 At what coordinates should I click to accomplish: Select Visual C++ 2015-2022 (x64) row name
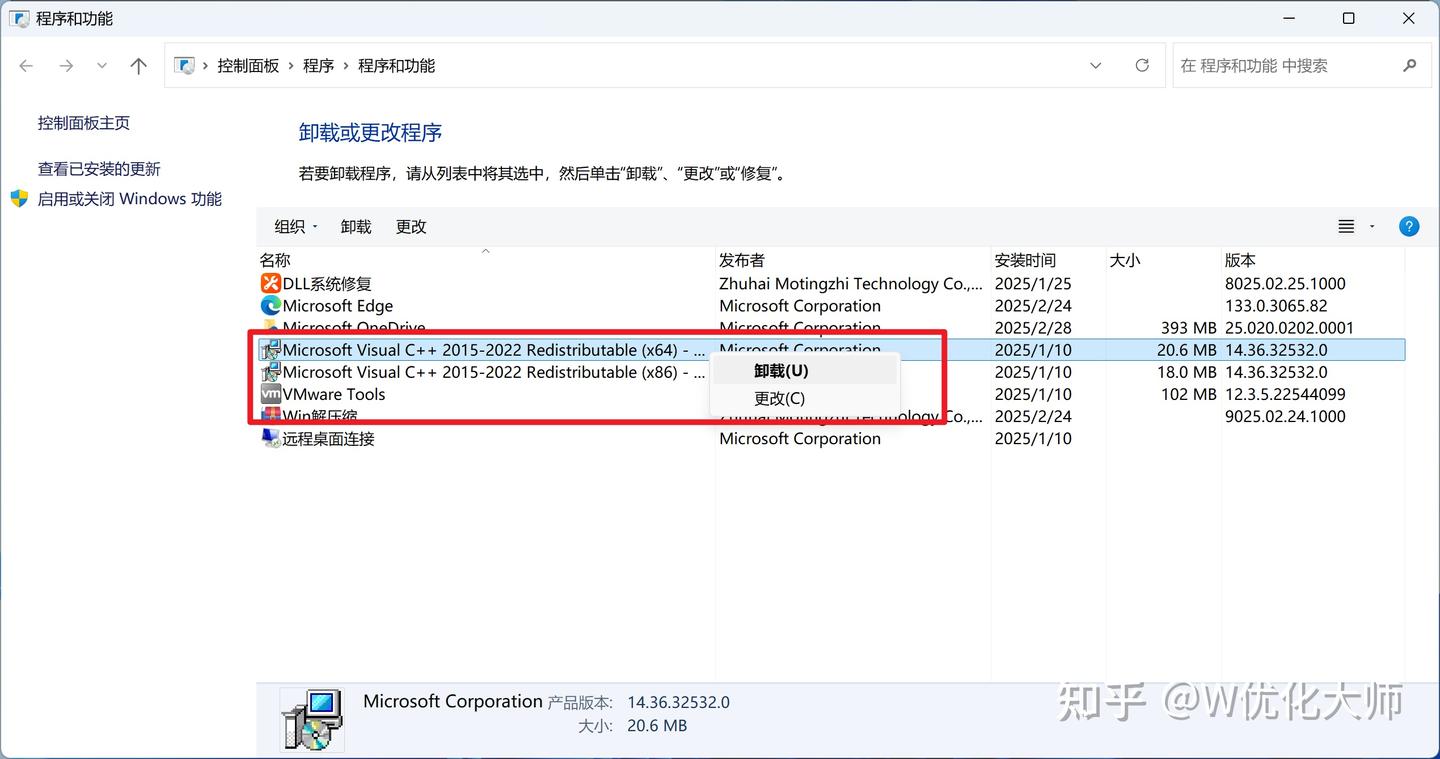[x=494, y=350]
